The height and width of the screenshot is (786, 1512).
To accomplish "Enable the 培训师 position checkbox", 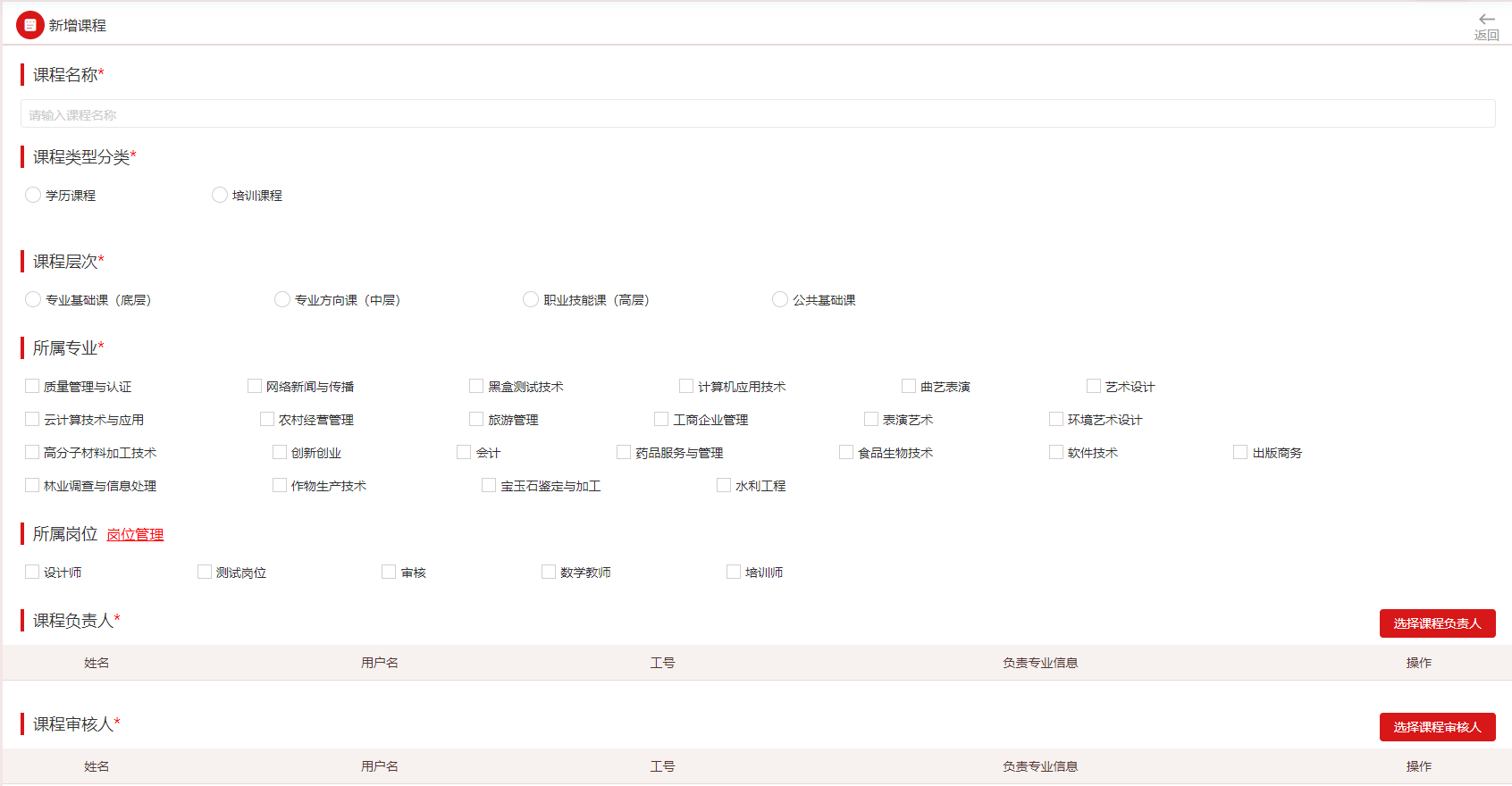I will pyautogui.click(x=734, y=572).
